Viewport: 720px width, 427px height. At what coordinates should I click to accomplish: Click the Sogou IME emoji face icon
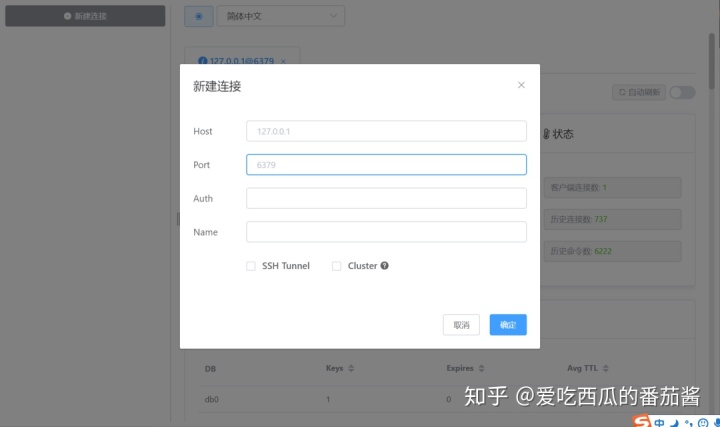[x=703, y=423]
